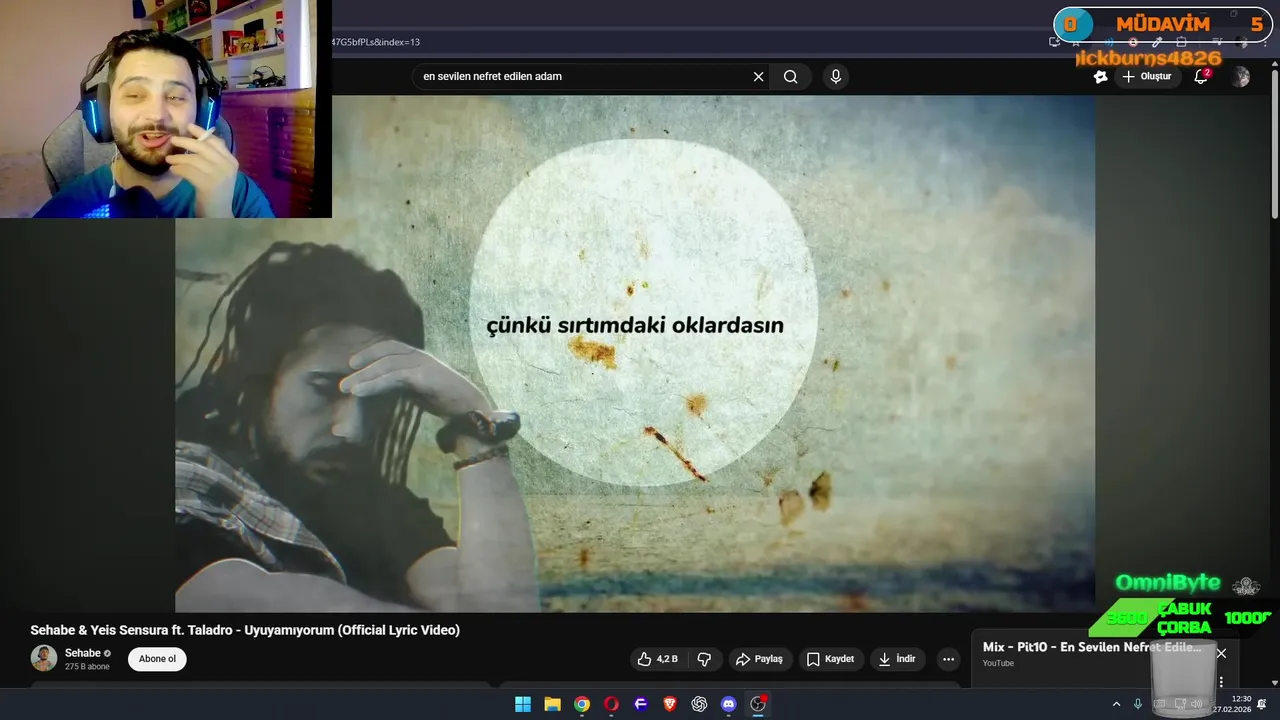Open the Mix - Pit10 - En Sevilen playlist title
The width and height of the screenshot is (1280, 720).
pos(1092,647)
